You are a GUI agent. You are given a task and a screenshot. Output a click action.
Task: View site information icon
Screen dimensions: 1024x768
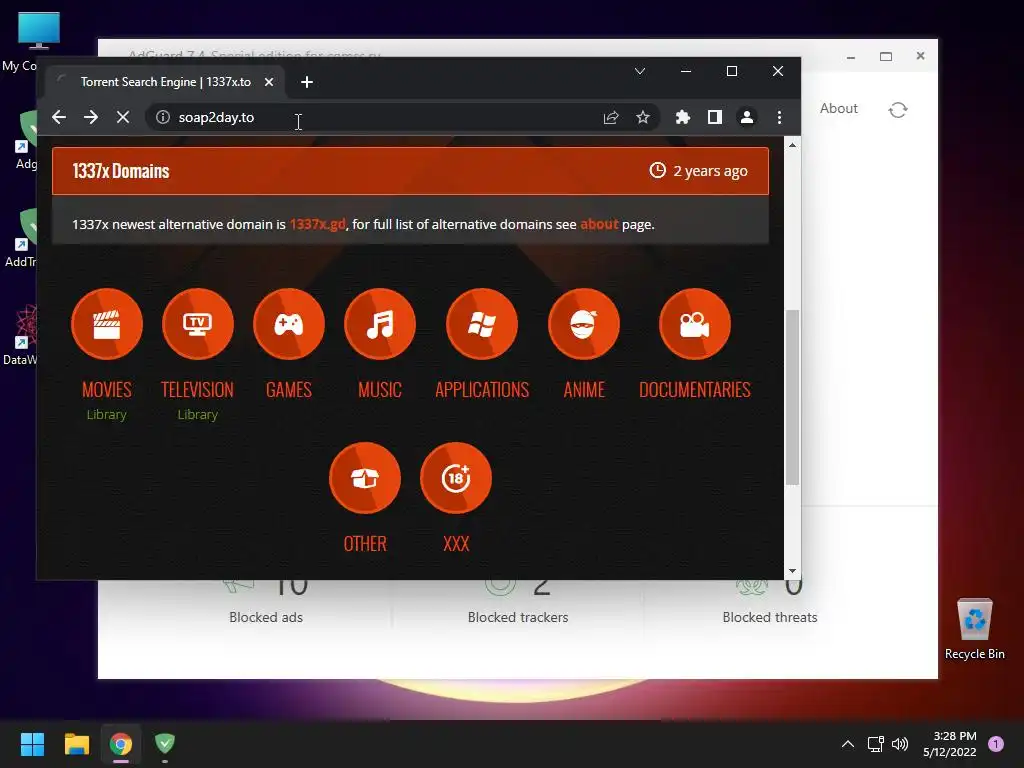click(x=163, y=117)
